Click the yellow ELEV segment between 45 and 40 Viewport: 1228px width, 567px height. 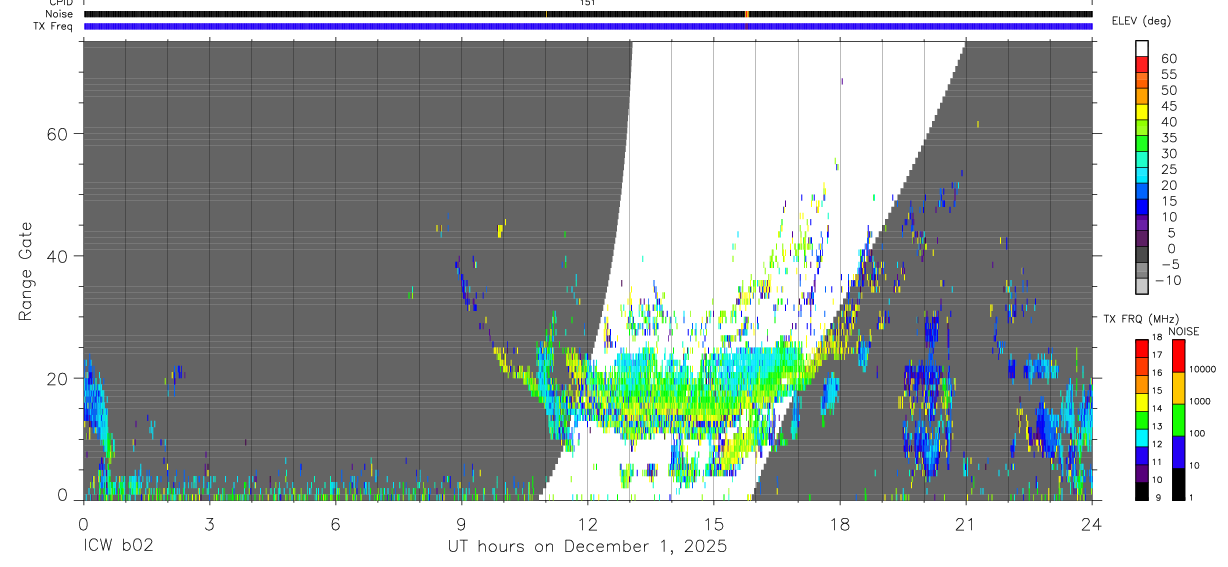point(1142,114)
